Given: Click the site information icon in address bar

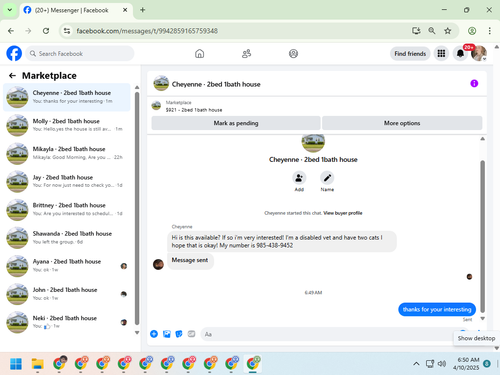Looking at the screenshot, I should (67, 31).
